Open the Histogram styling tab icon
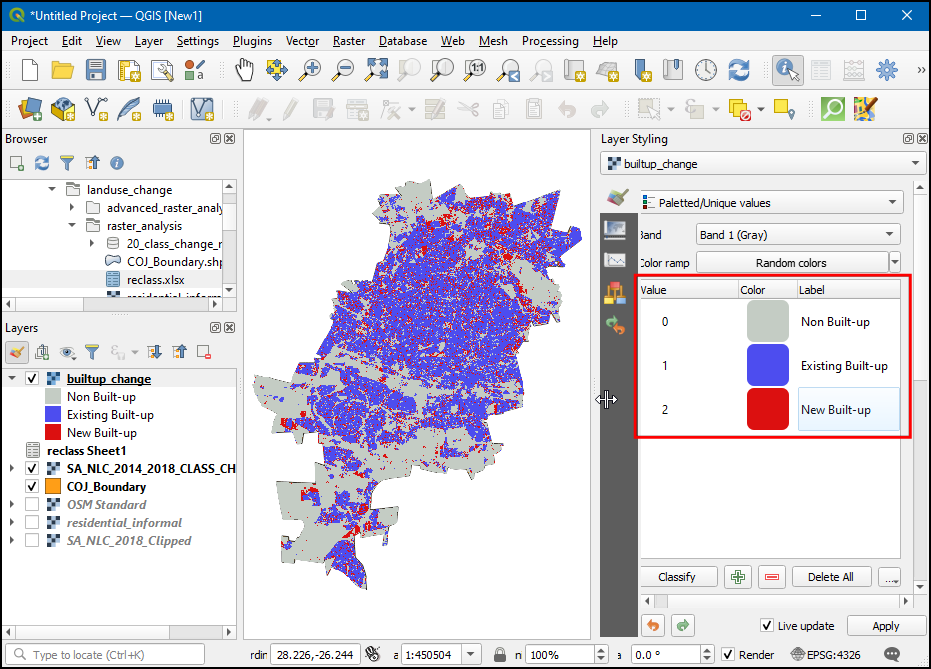Screen dimensions: 931x669 [x=615, y=261]
